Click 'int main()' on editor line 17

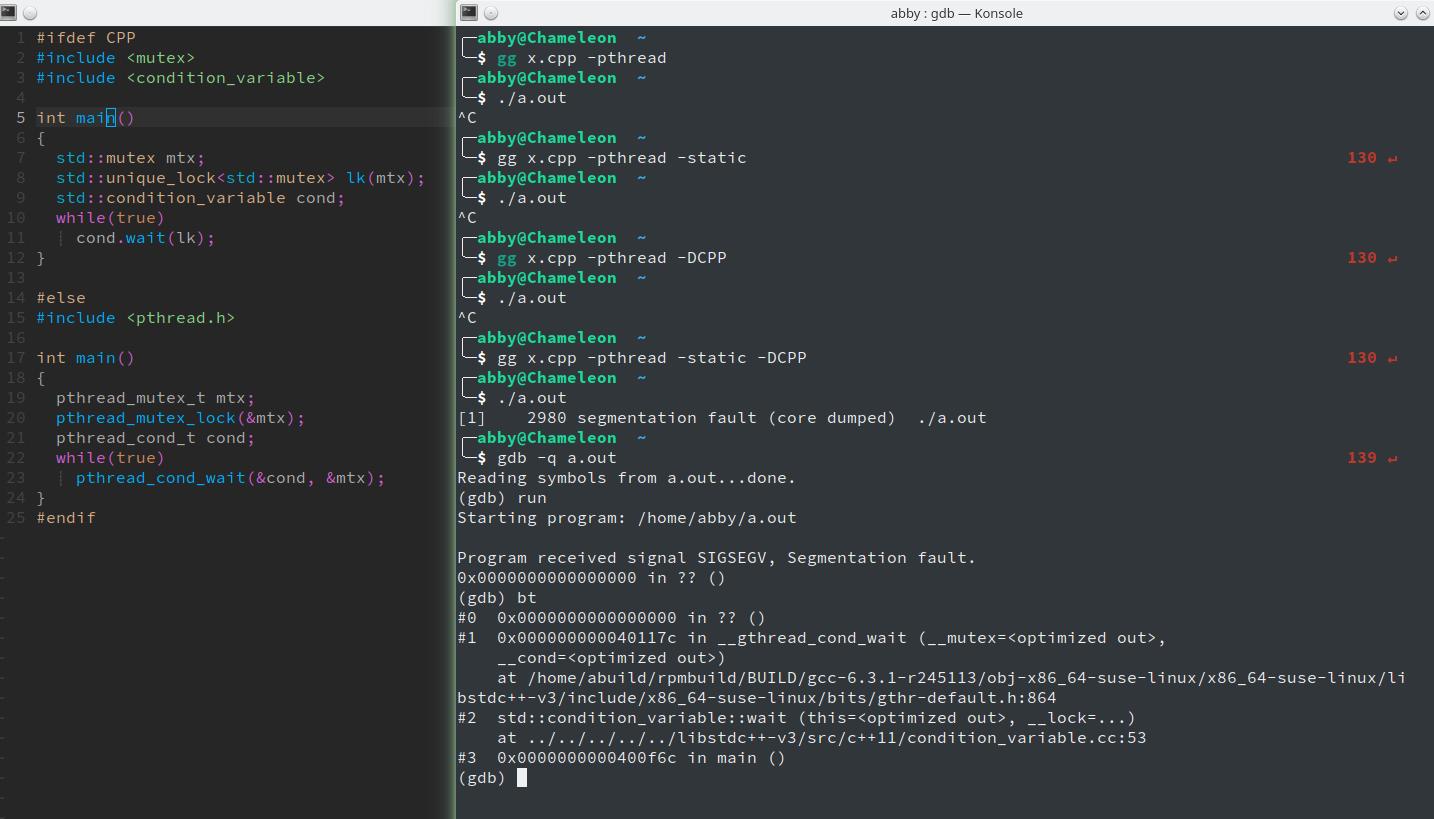pos(85,358)
